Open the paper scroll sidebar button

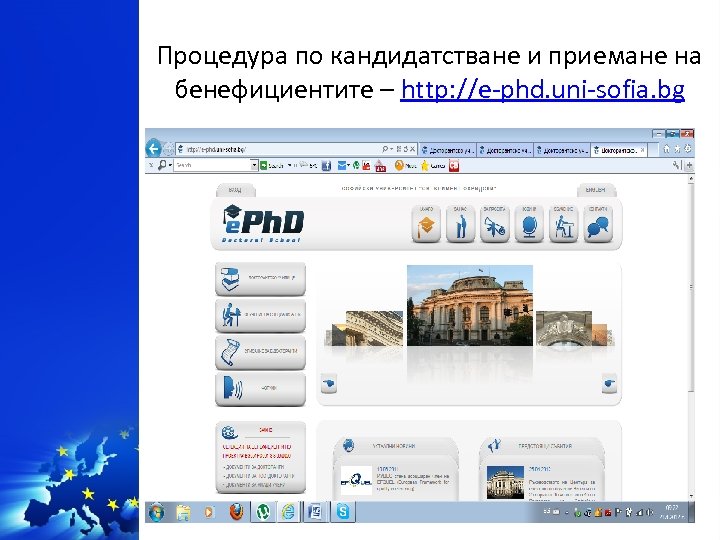coord(260,352)
